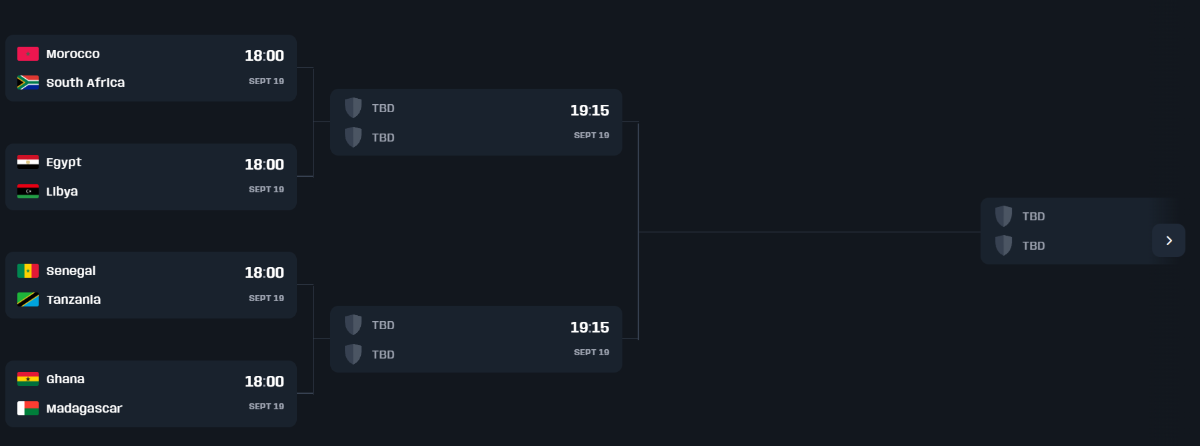The height and width of the screenshot is (446, 1200).
Task: Open the Morocco vs South Africa match card
Action: (151, 68)
